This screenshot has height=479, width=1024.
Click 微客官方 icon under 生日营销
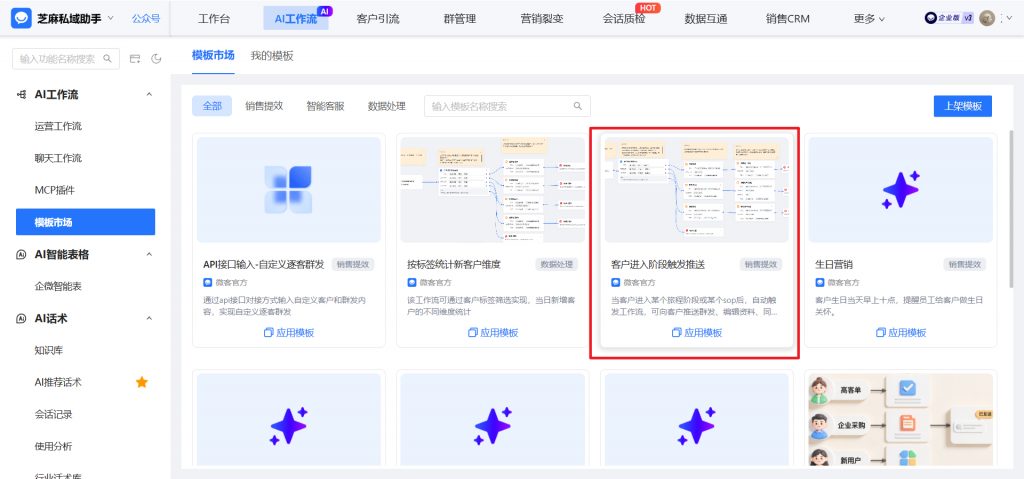click(x=820, y=282)
